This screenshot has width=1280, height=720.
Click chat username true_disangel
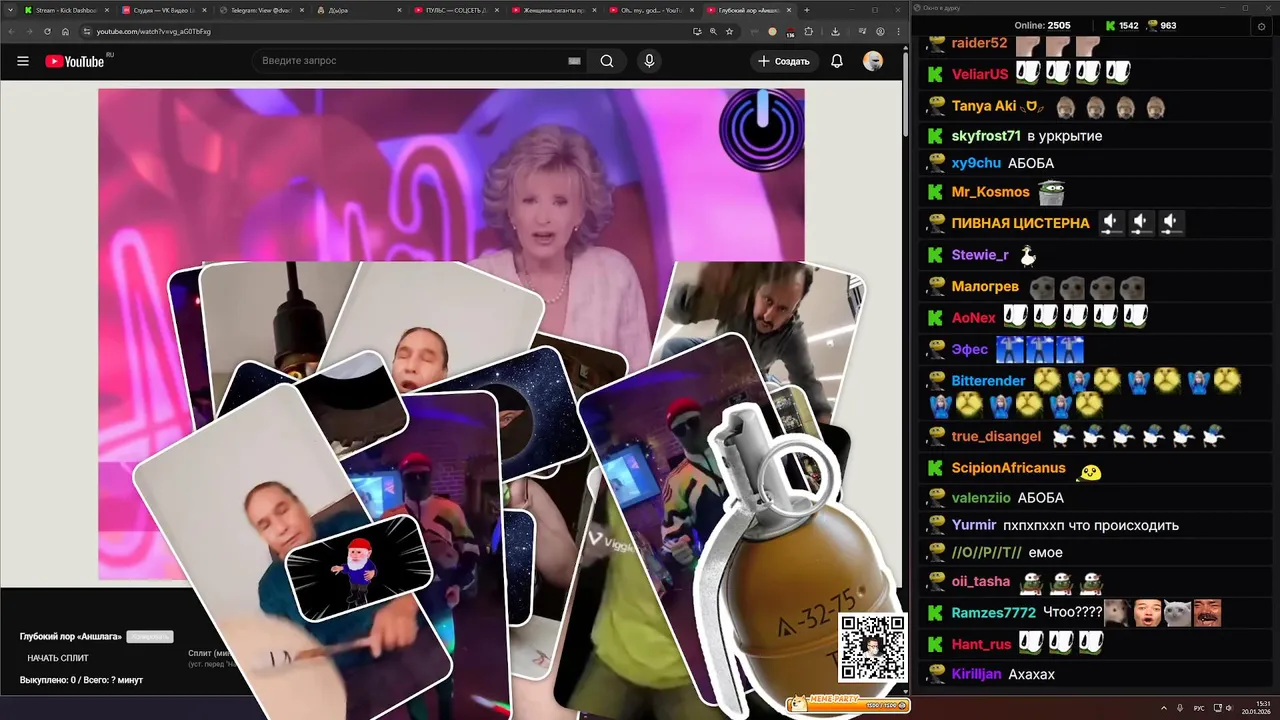pyautogui.click(x=996, y=436)
